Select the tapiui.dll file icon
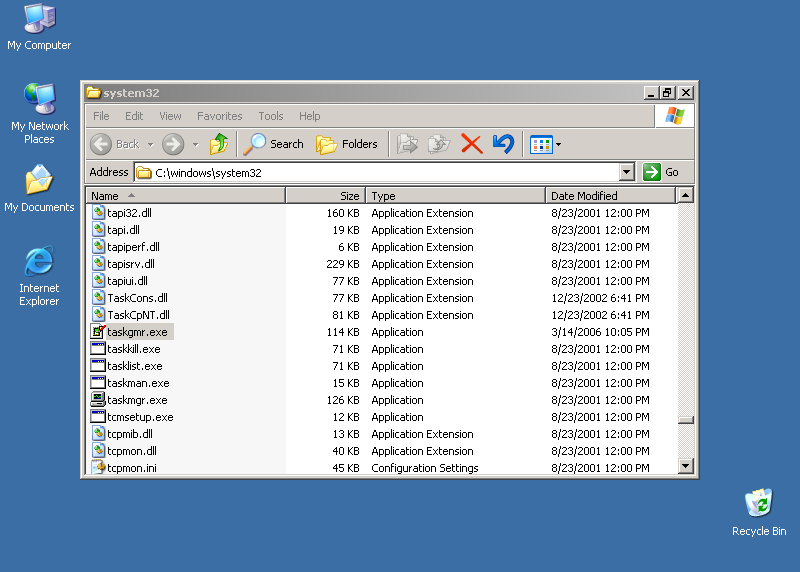The width and height of the screenshot is (800, 572). 98,281
